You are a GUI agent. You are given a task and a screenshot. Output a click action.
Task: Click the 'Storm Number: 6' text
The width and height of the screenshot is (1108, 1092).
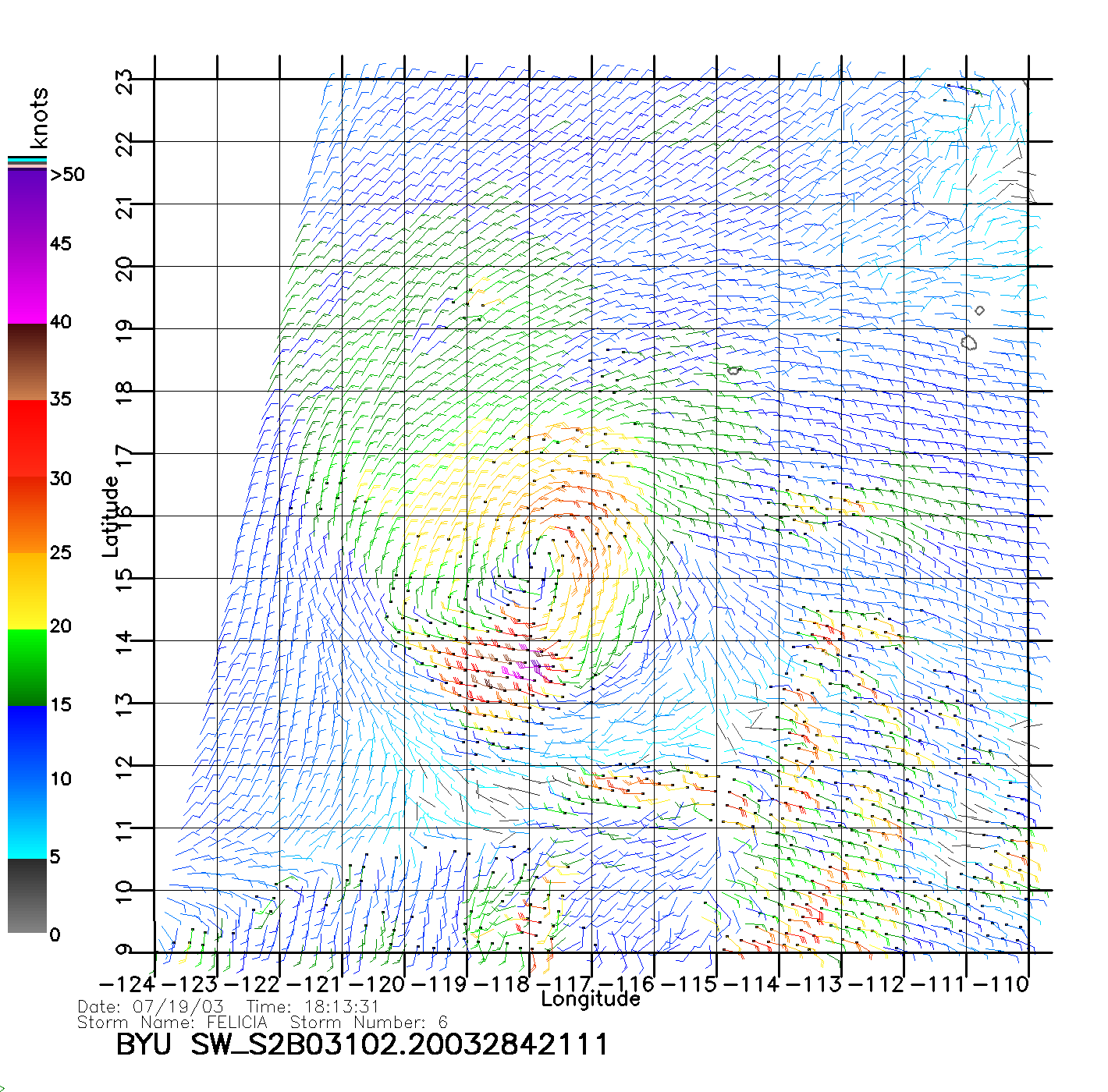click(368, 1023)
